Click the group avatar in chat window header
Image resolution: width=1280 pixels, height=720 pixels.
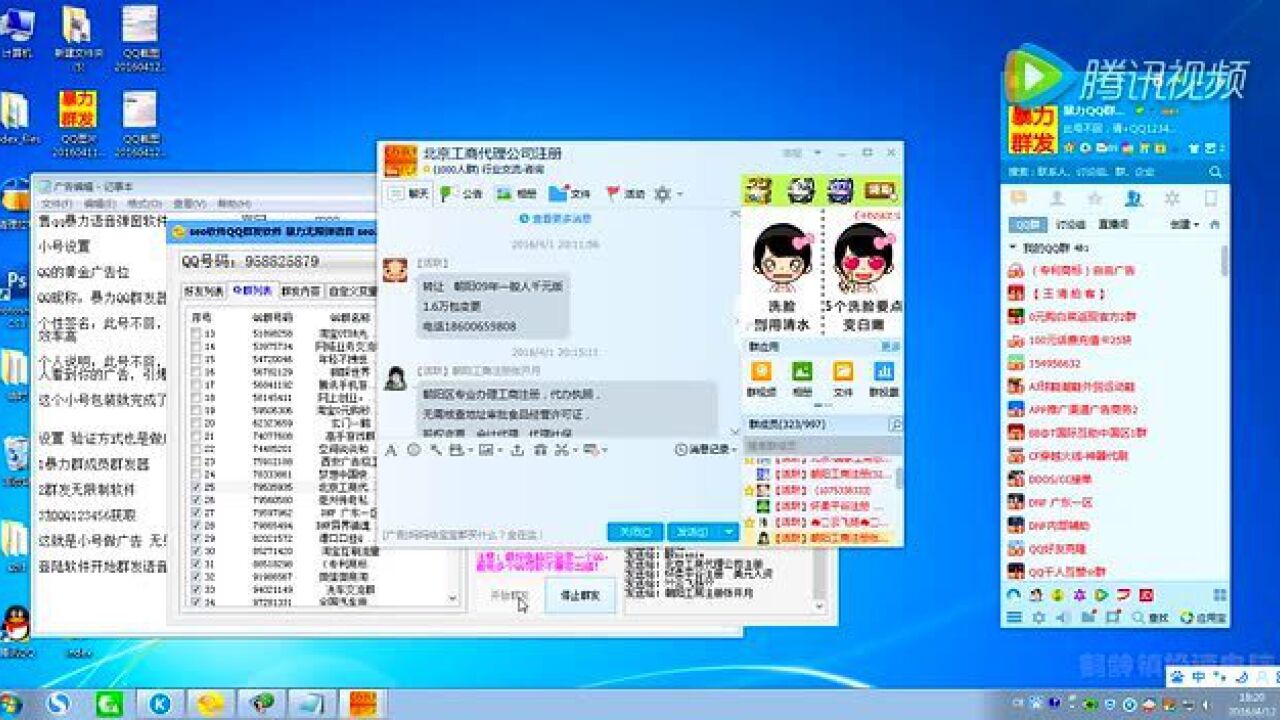coord(401,160)
